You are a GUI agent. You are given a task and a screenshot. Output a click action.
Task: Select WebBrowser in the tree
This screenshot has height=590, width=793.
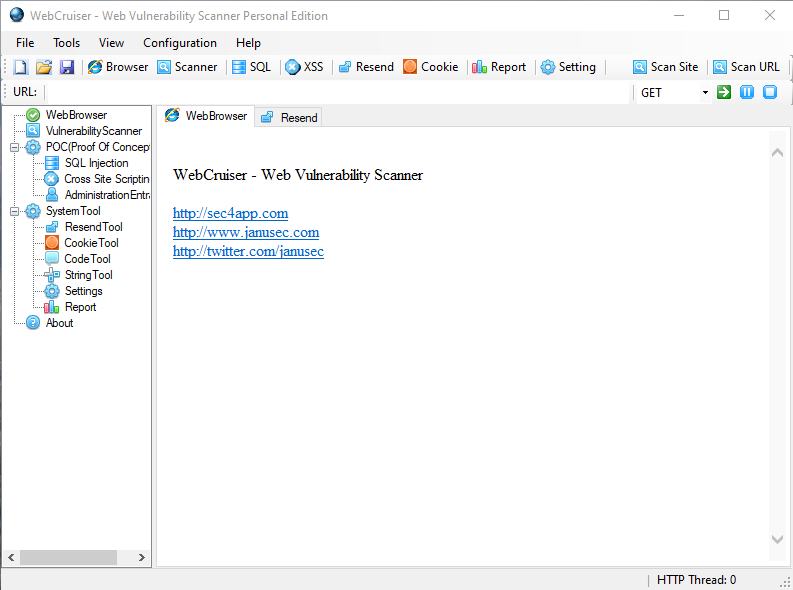(x=76, y=115)
